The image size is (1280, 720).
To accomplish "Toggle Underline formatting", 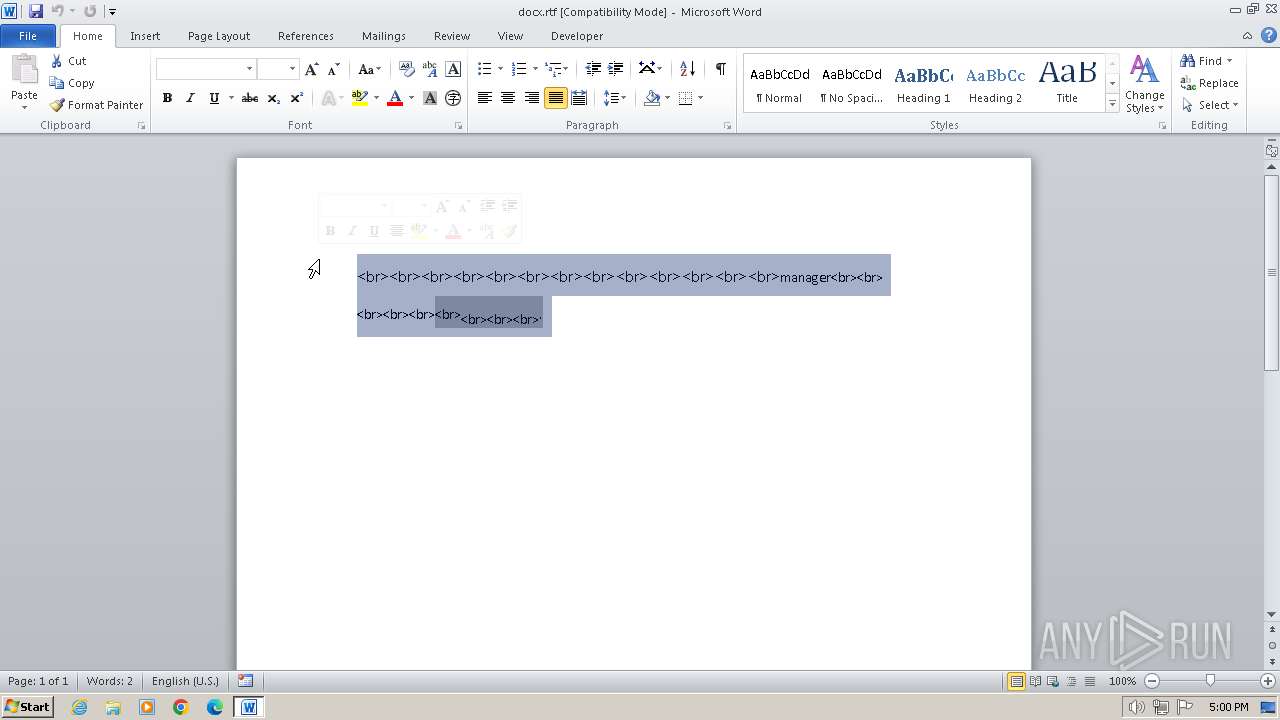I will point(213,98).
